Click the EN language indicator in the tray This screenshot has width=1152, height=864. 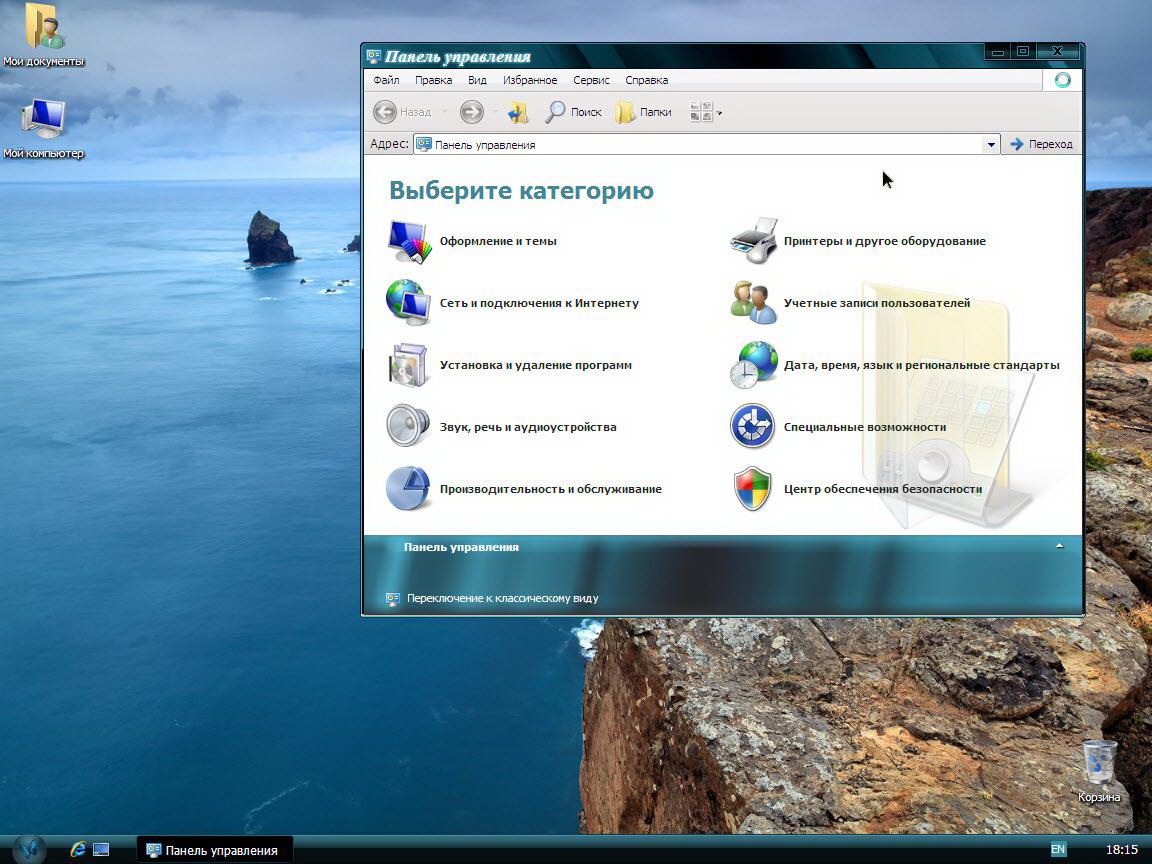pos(1058,849)
